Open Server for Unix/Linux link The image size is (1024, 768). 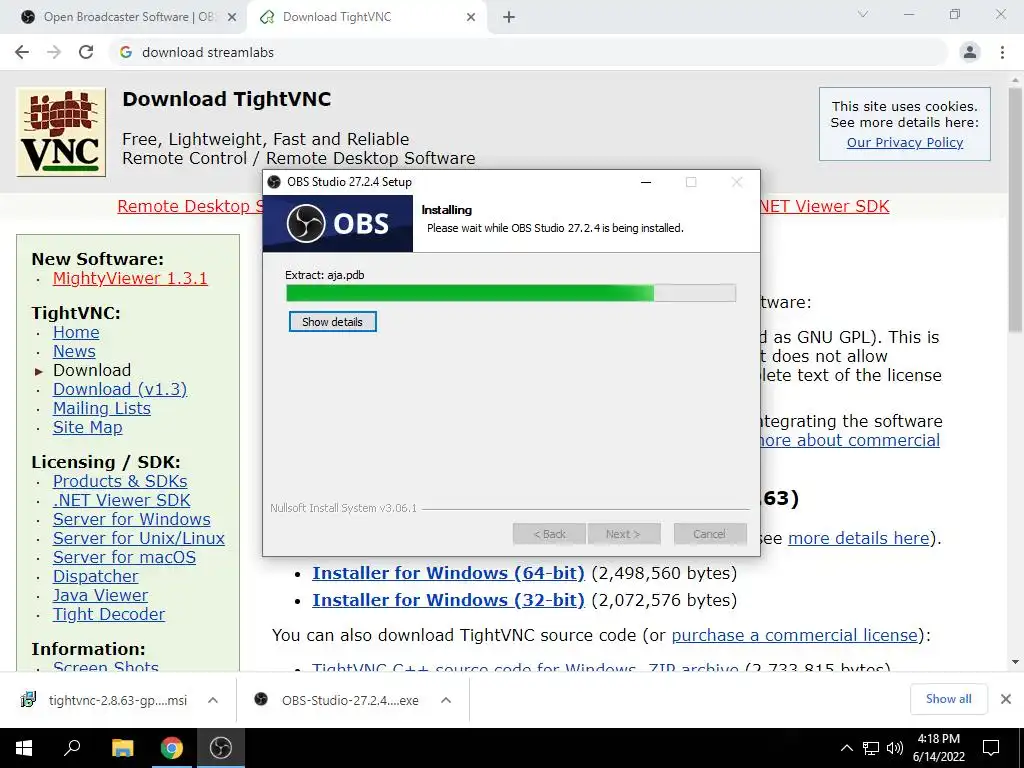[x=138, y=538]
